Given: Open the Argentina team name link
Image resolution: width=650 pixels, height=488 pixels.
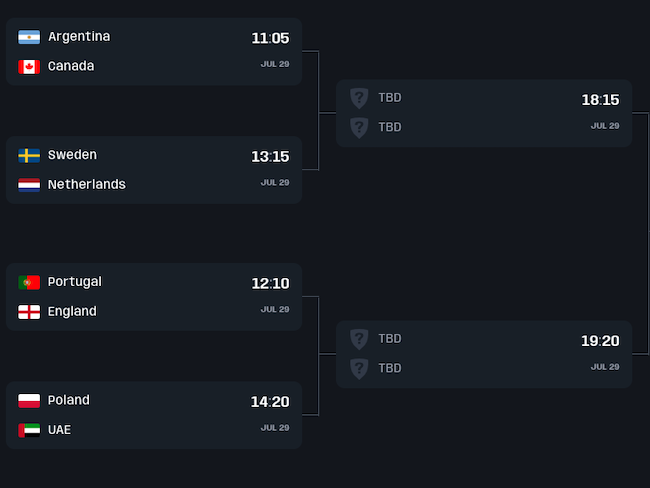Looking at the screenshot, I should (79, 37).
